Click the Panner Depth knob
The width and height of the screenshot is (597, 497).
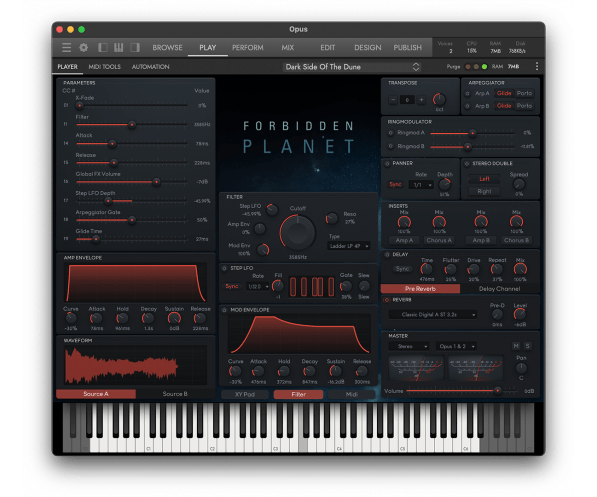coord(444,185)
